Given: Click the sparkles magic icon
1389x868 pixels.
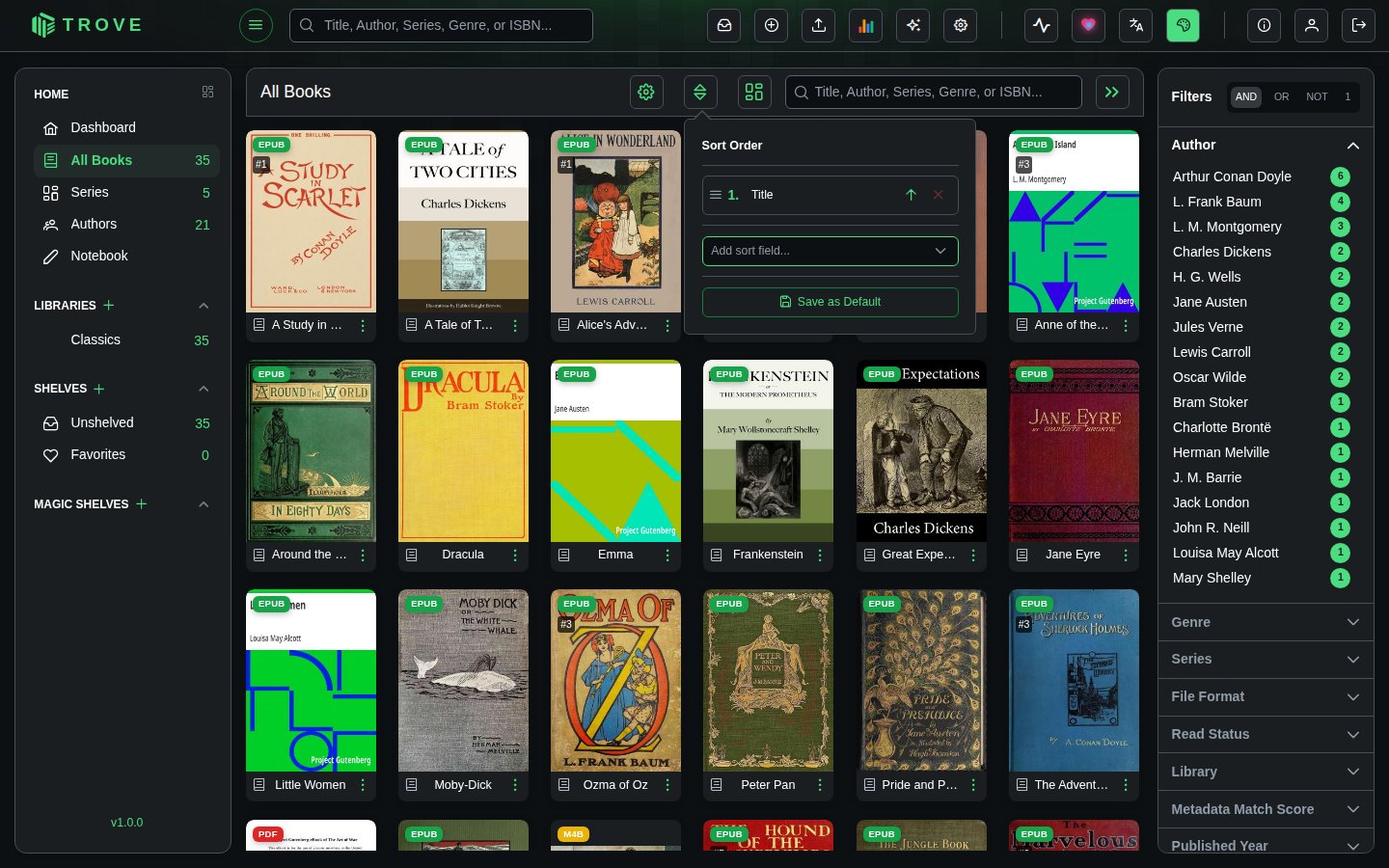Looking at the screenshot, I should 913,26.
